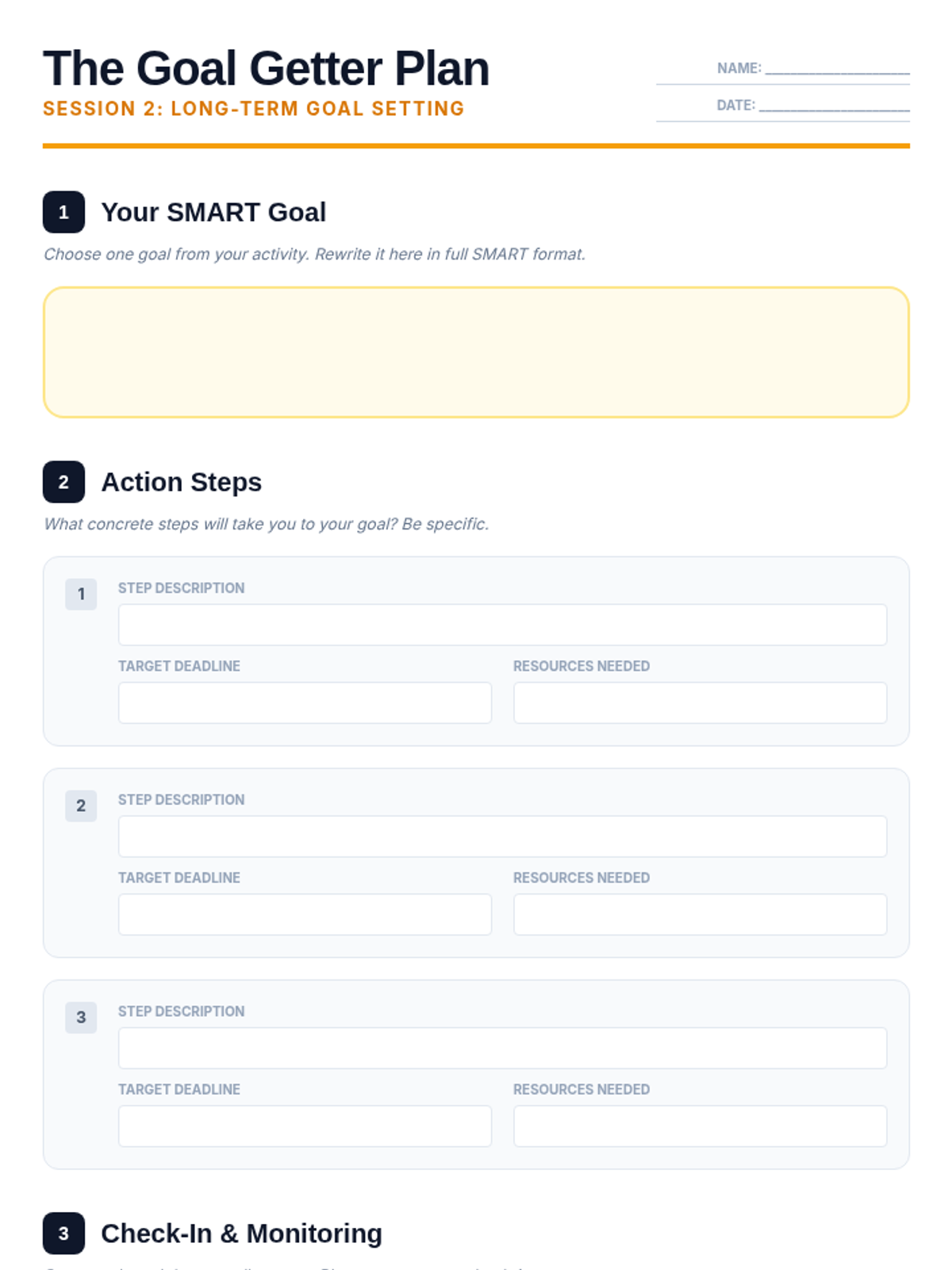The image size is (952, 1270).
Task: Click the step 2 number badge
Action: click(x=81, y=806)
